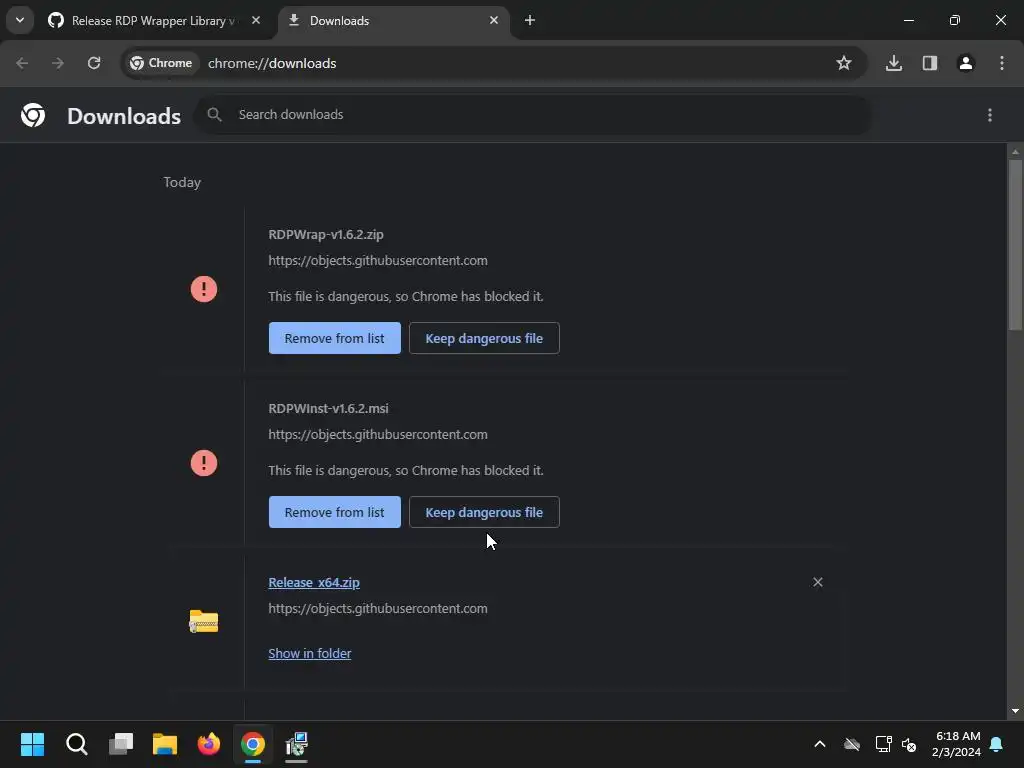Open network status tray icon

884,744
